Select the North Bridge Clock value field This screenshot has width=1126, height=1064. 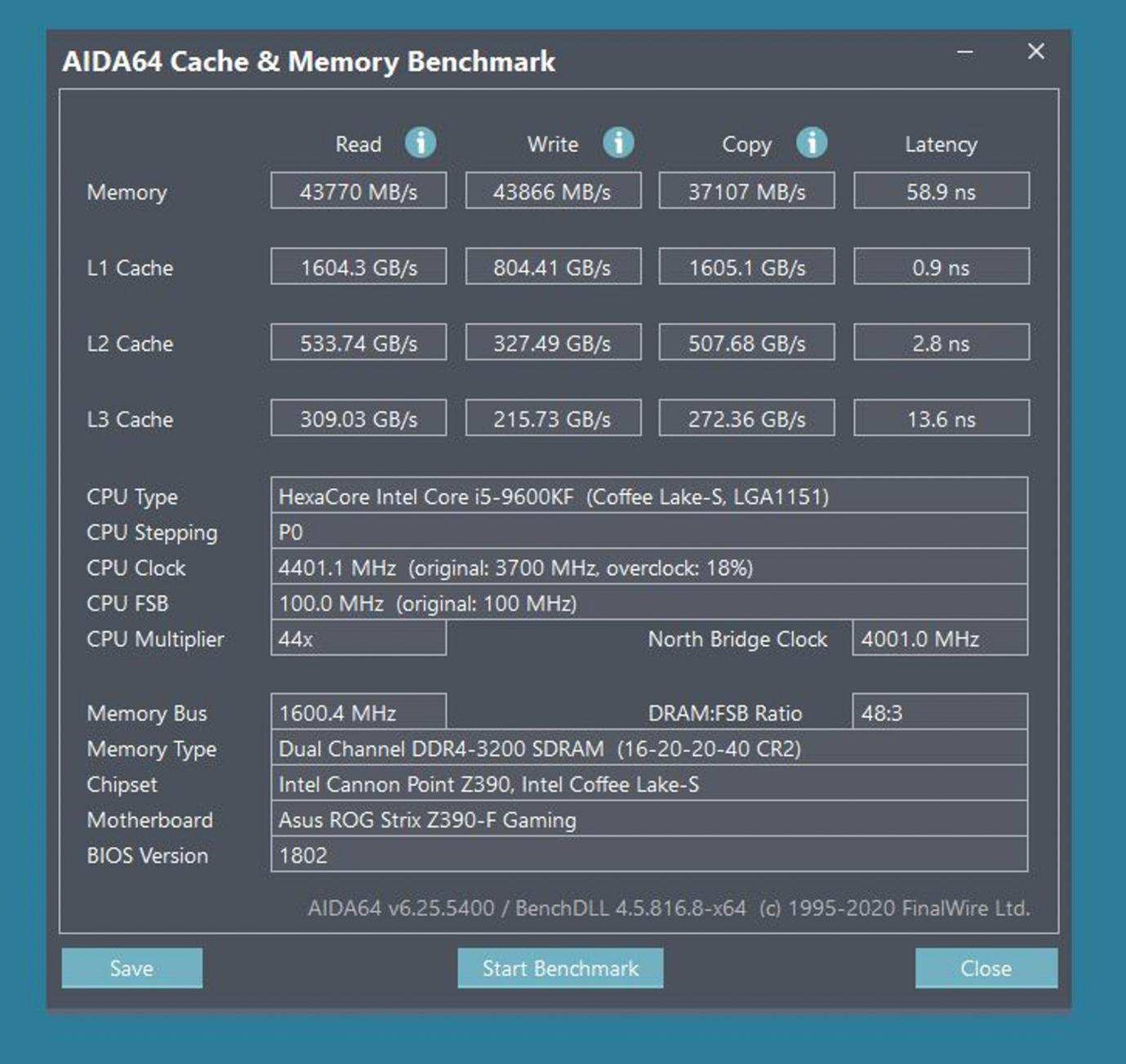[939, 639]
